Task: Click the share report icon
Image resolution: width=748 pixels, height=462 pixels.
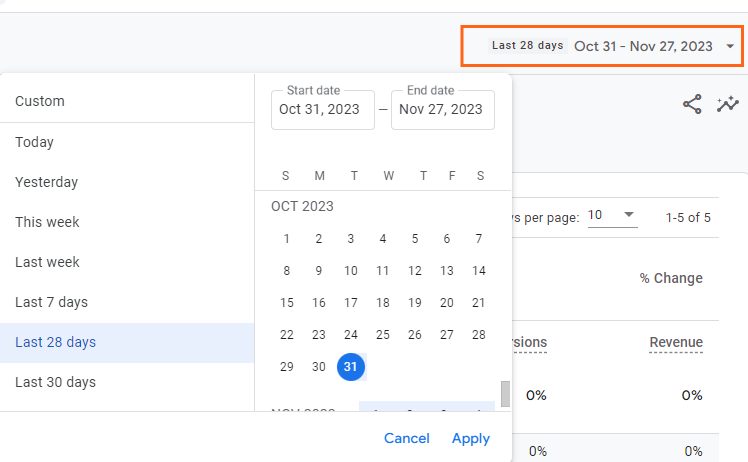Action: pos(692,104)
